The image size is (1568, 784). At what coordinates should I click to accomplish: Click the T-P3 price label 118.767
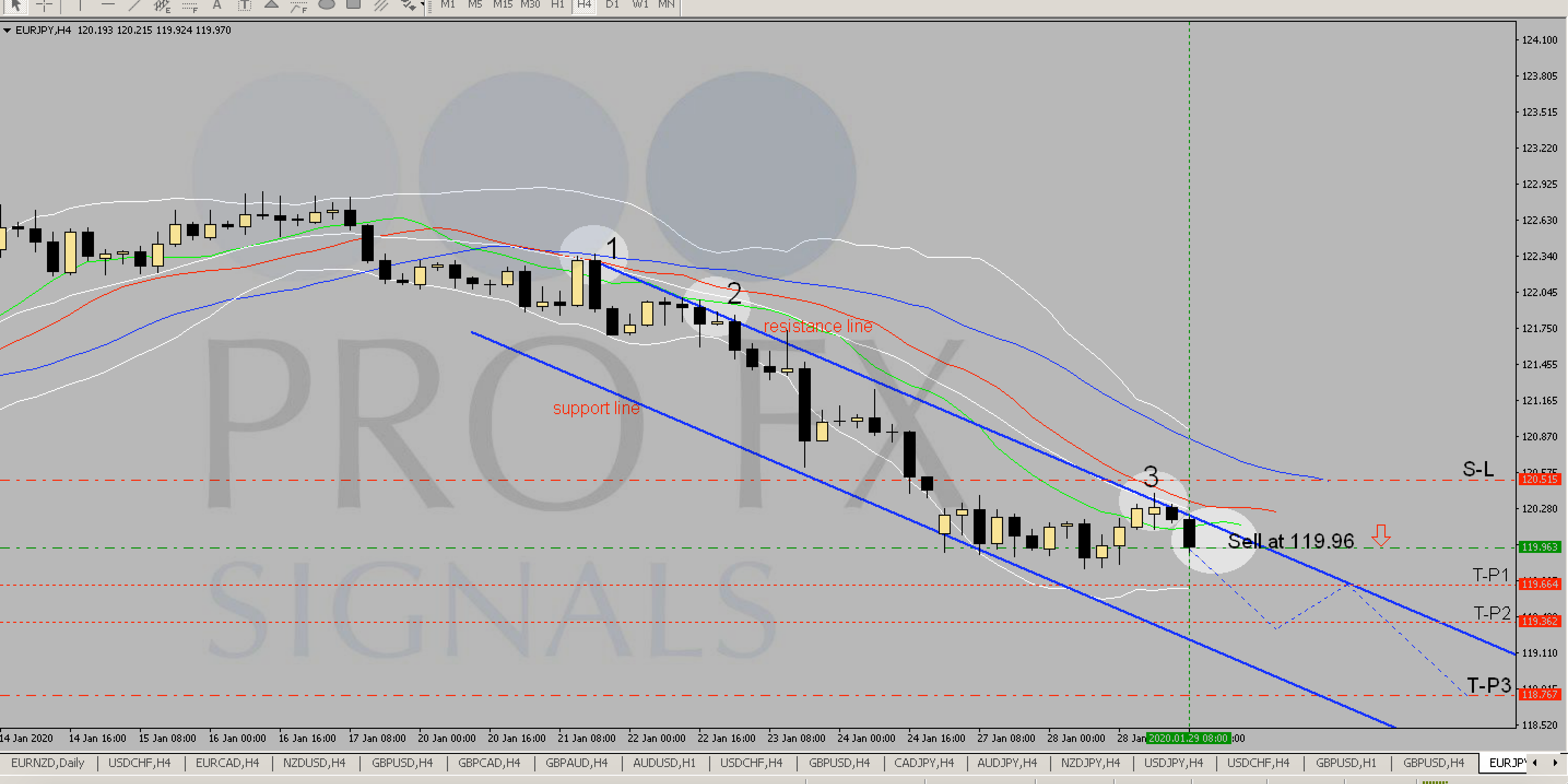(1540, 694)
